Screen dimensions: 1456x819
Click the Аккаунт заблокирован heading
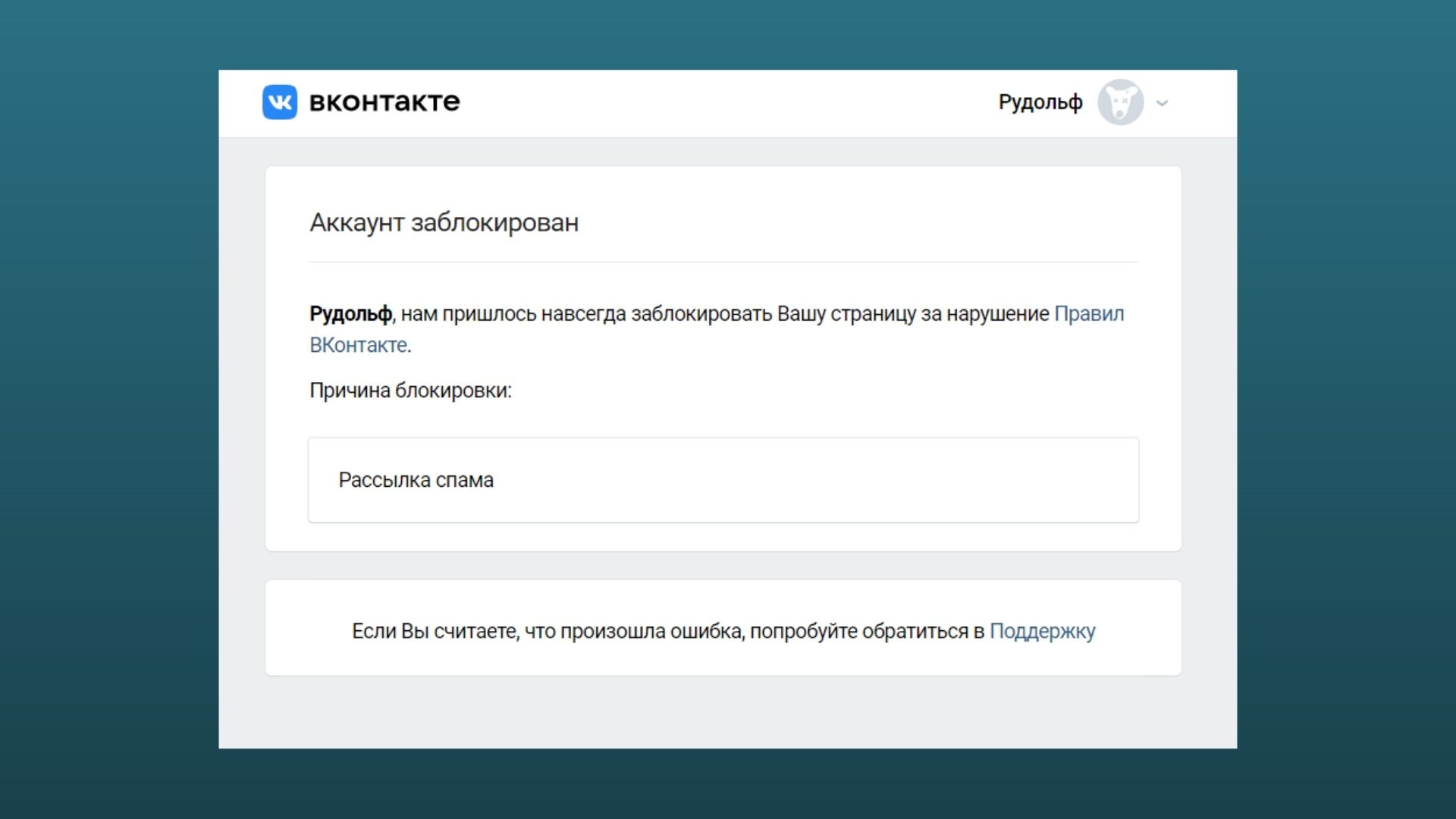pyautogui.click(x=444, y=222)
